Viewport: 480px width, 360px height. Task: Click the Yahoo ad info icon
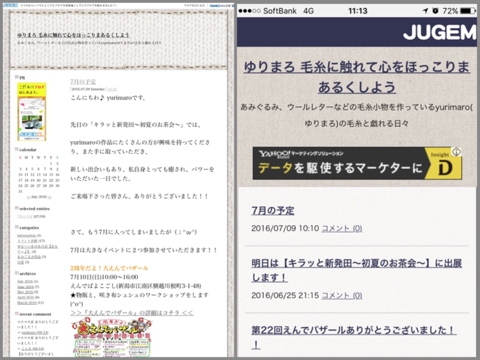[x=457, y=152]
